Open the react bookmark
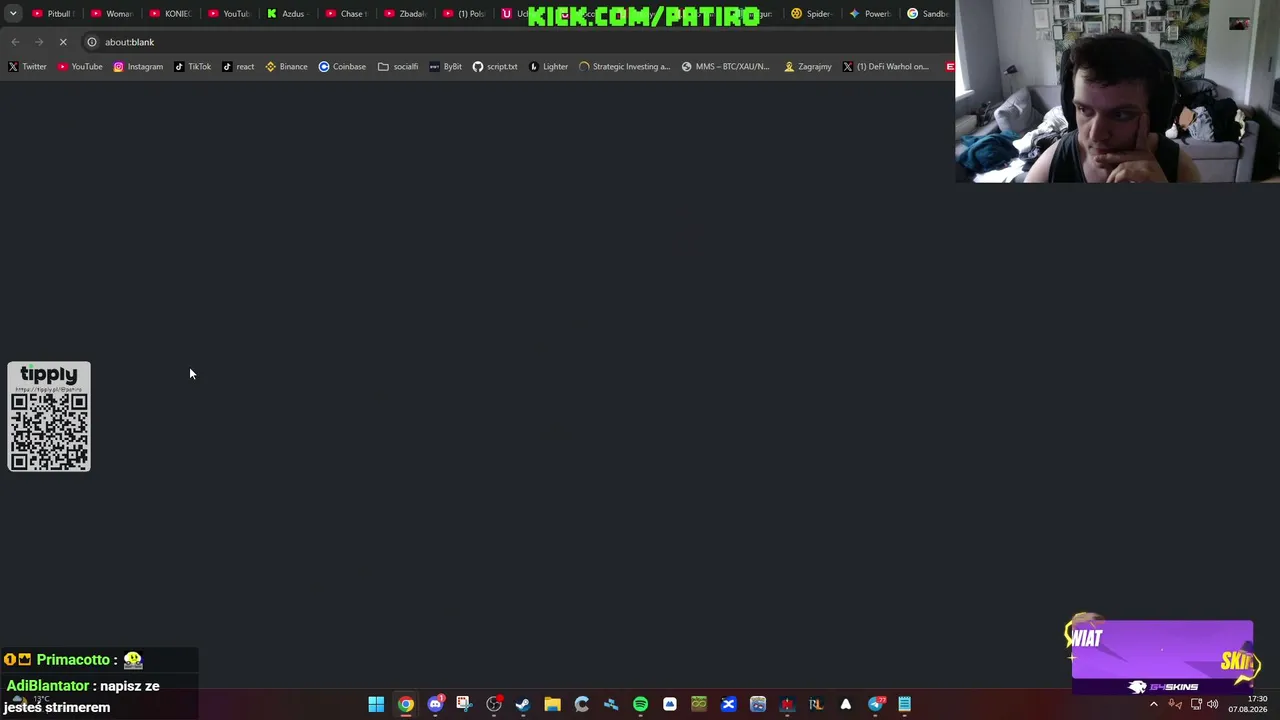The height and width of the screenshot is (720, 1280). click(238, 67)
